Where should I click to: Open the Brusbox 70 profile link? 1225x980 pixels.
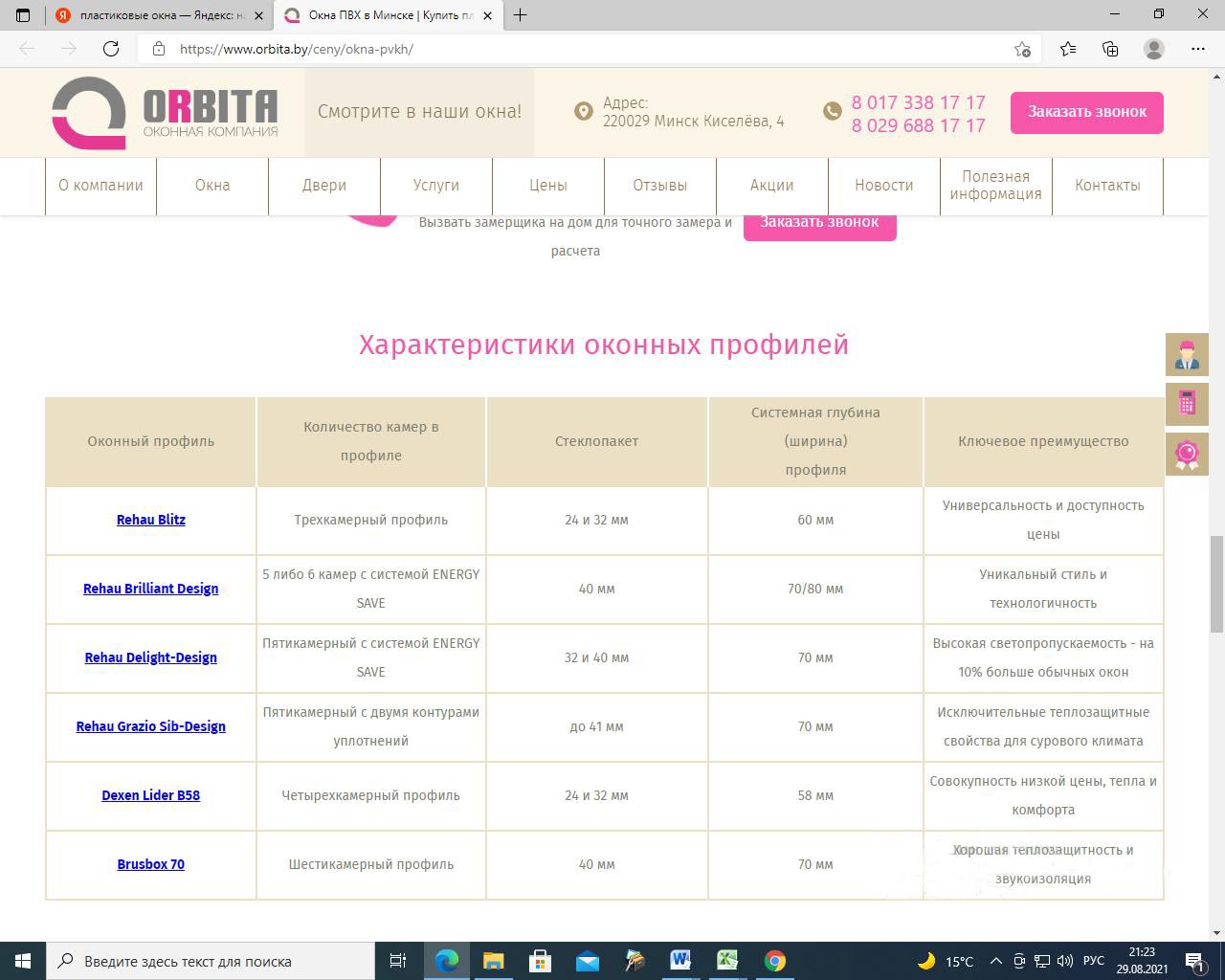(151, 864)
